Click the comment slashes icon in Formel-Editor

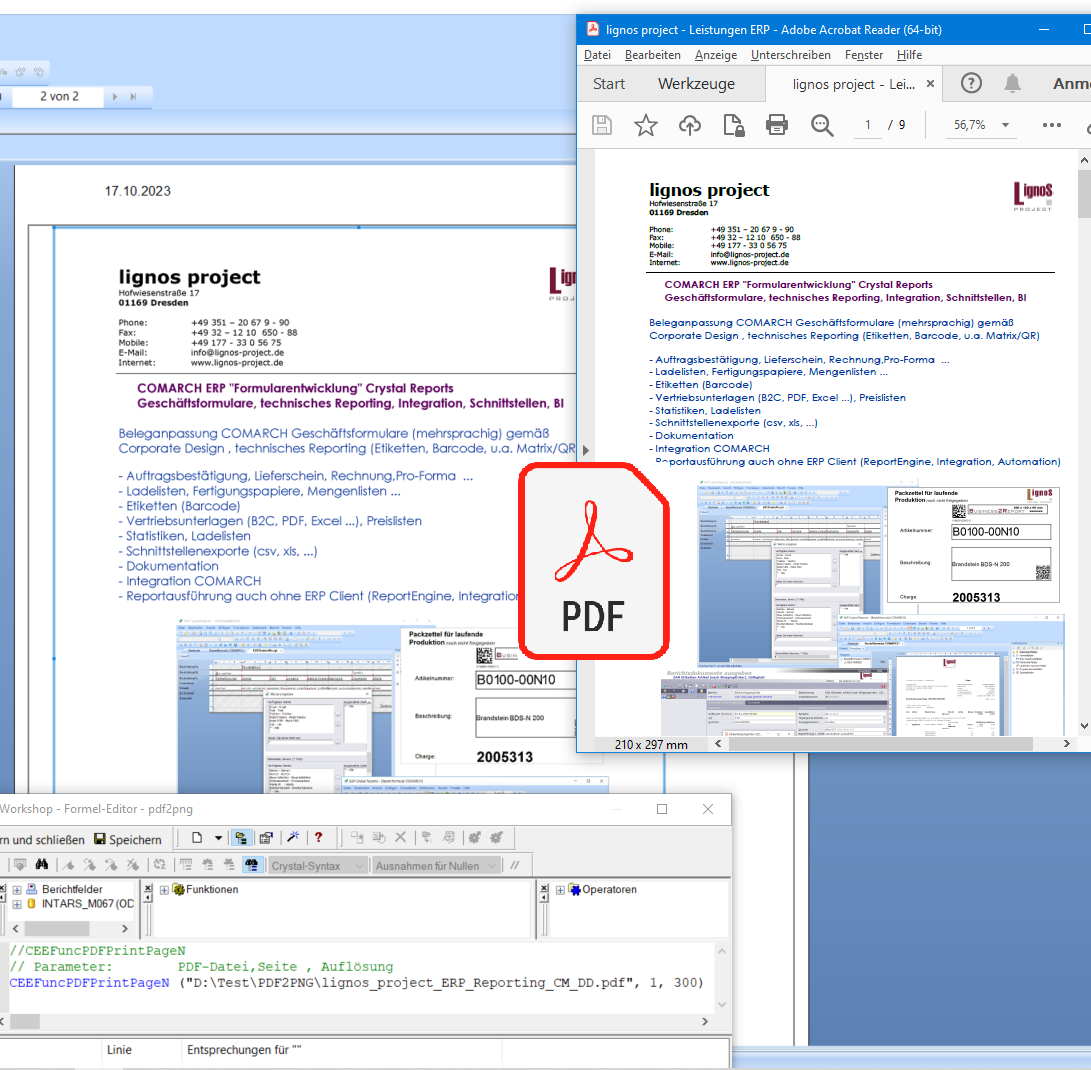coord(514,865)
